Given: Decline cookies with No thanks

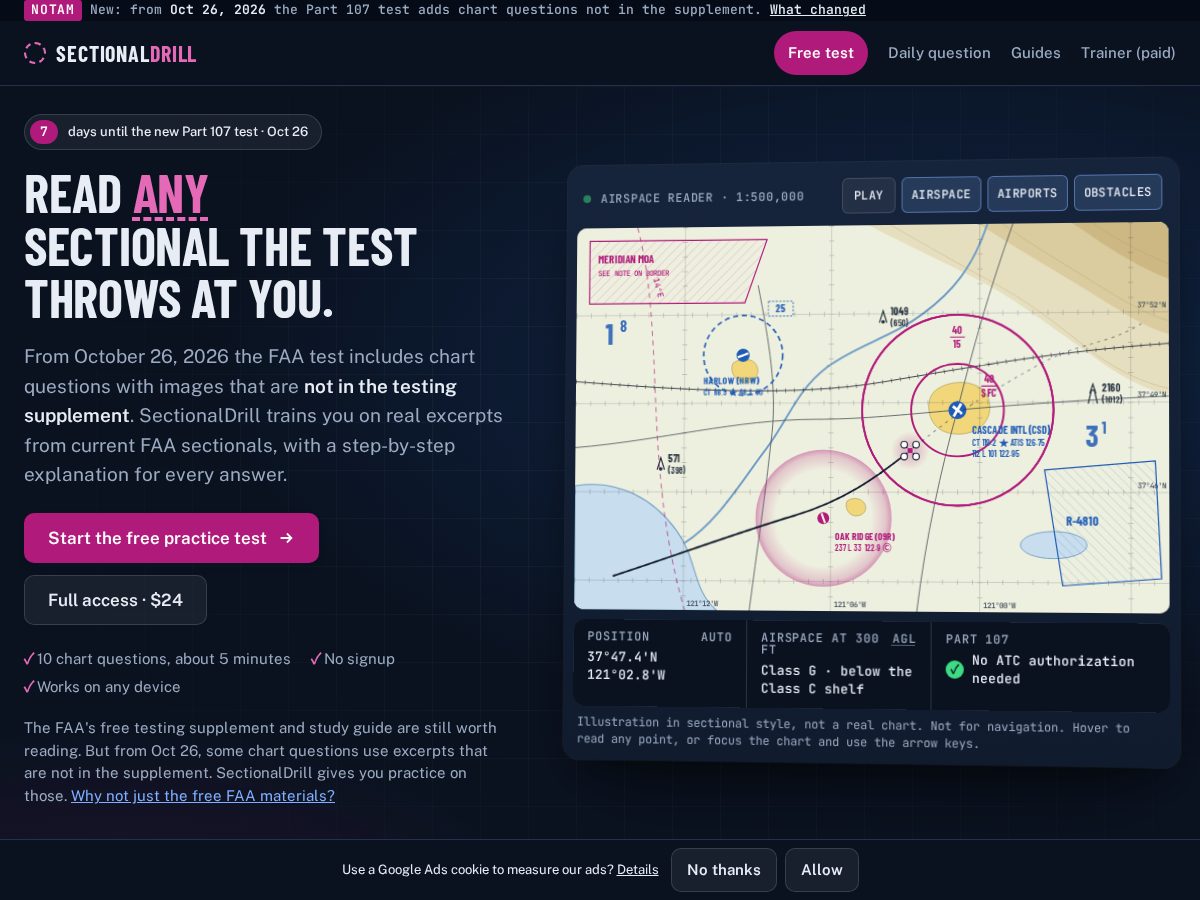Looking at the screenshot, I should click(x=724, y=870).
